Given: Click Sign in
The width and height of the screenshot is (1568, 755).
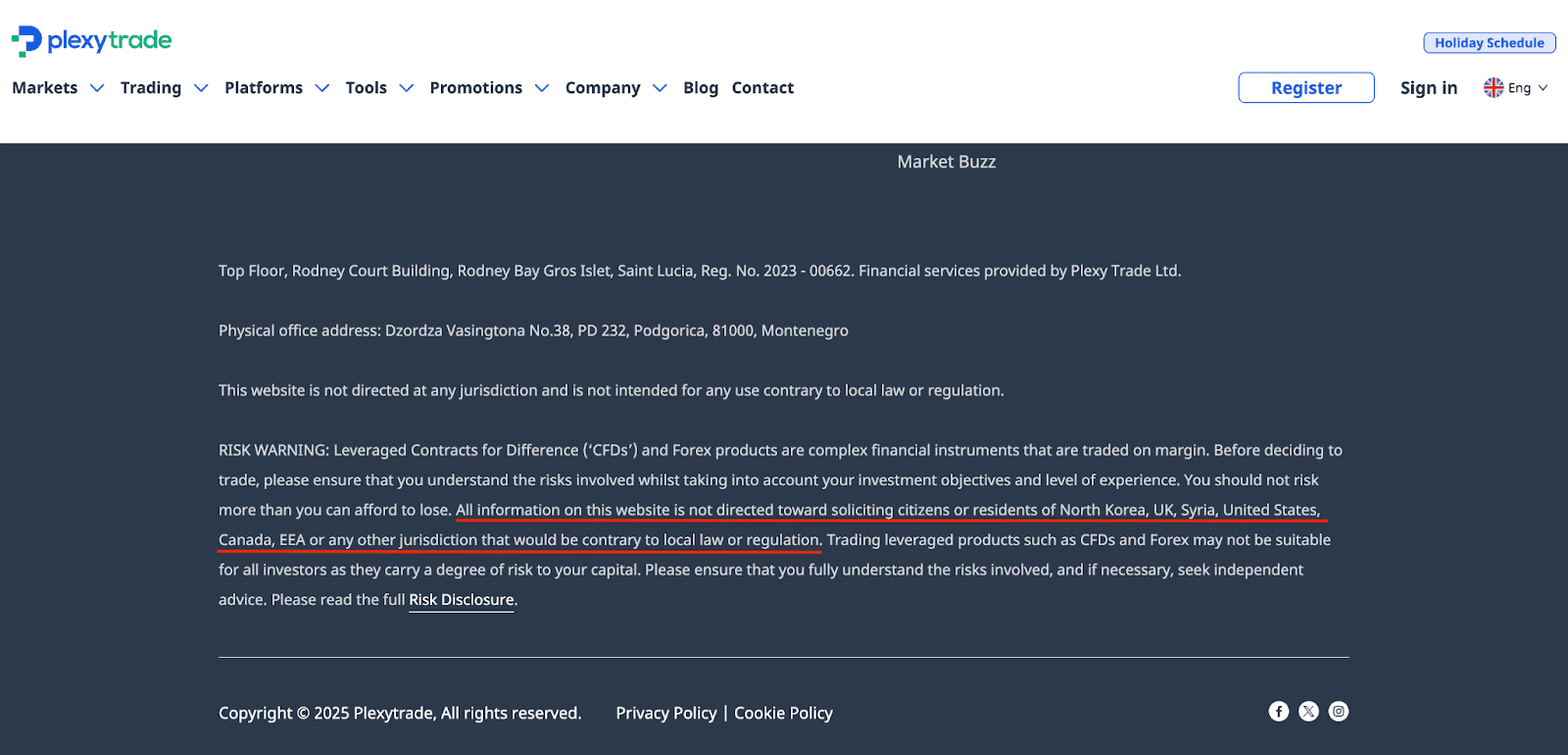Looking at the screenshot, I should [x=1429, y=88].
